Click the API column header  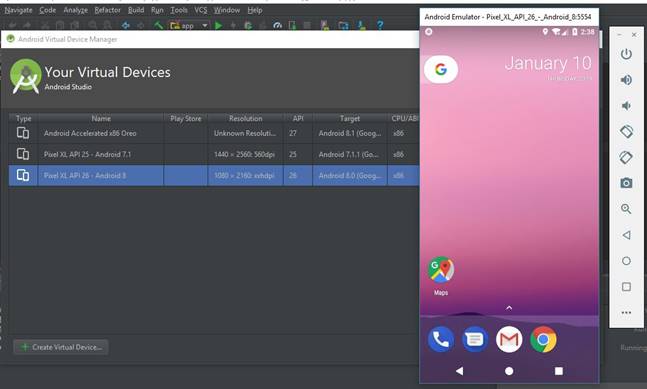coord(298,118)
